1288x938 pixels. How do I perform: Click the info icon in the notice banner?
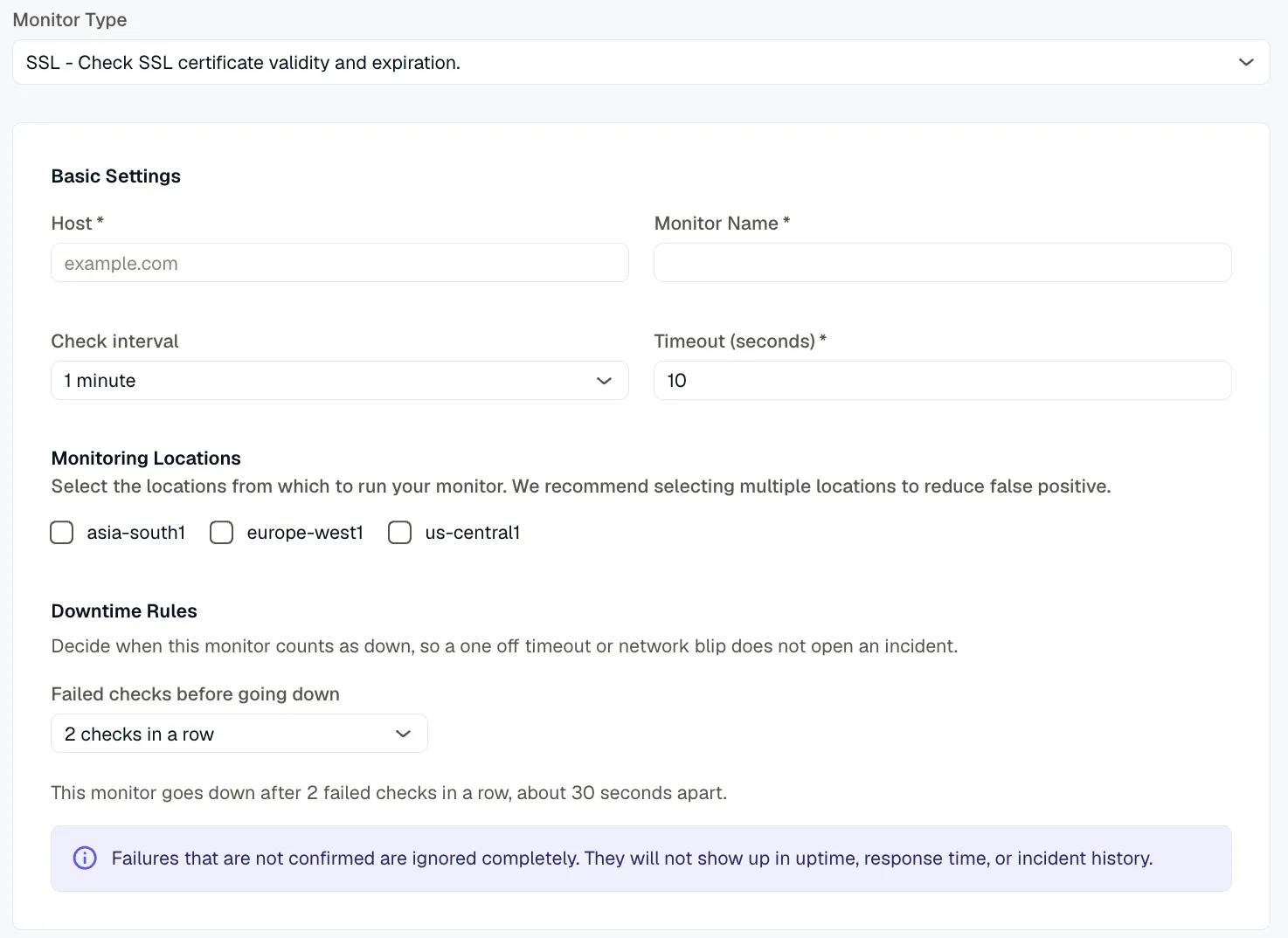85,859
